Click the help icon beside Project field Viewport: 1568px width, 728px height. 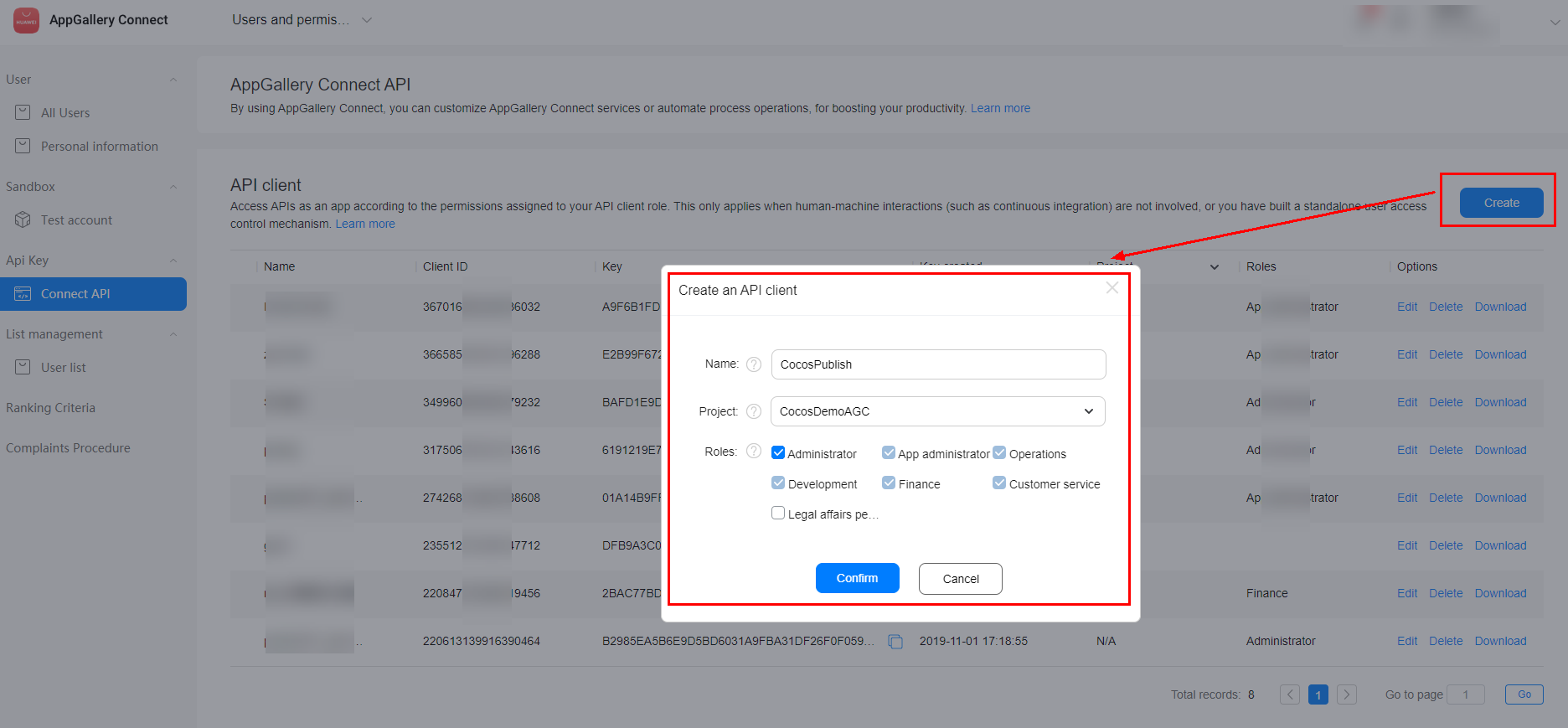click(754, 411)
